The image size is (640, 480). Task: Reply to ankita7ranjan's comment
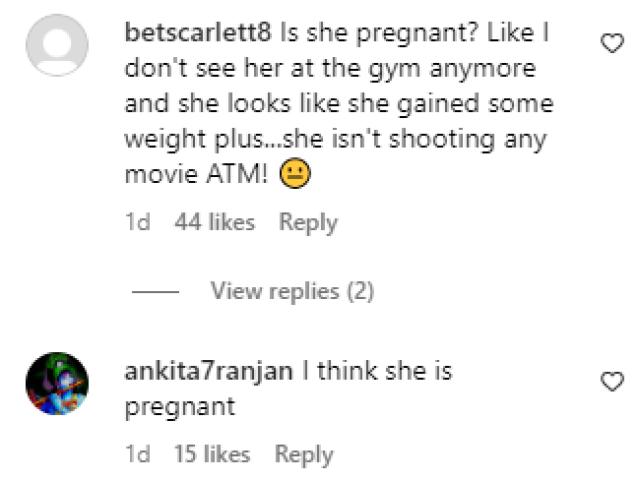click(x=303, y=454)
